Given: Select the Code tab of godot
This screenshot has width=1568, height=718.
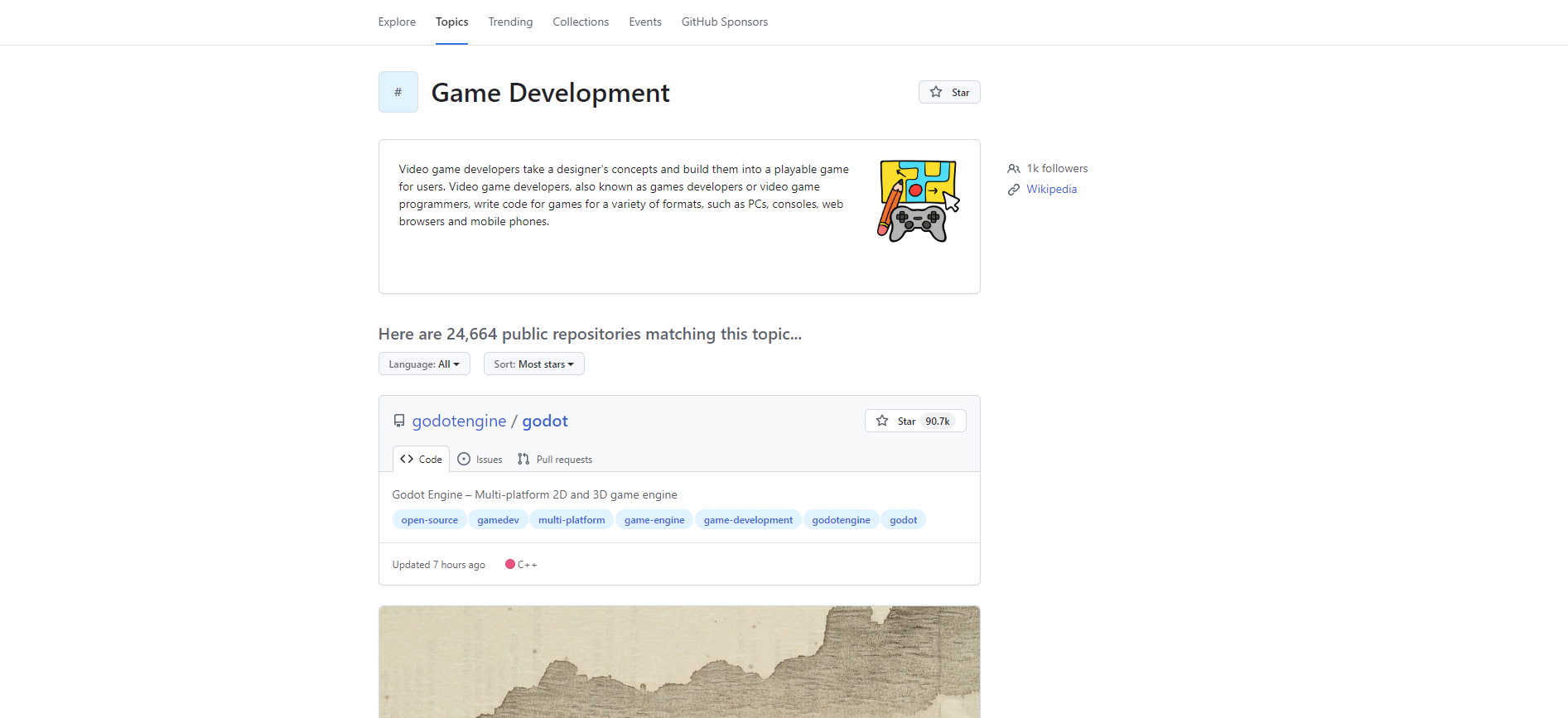Looking at the screenshot, I should click(421, 459).
